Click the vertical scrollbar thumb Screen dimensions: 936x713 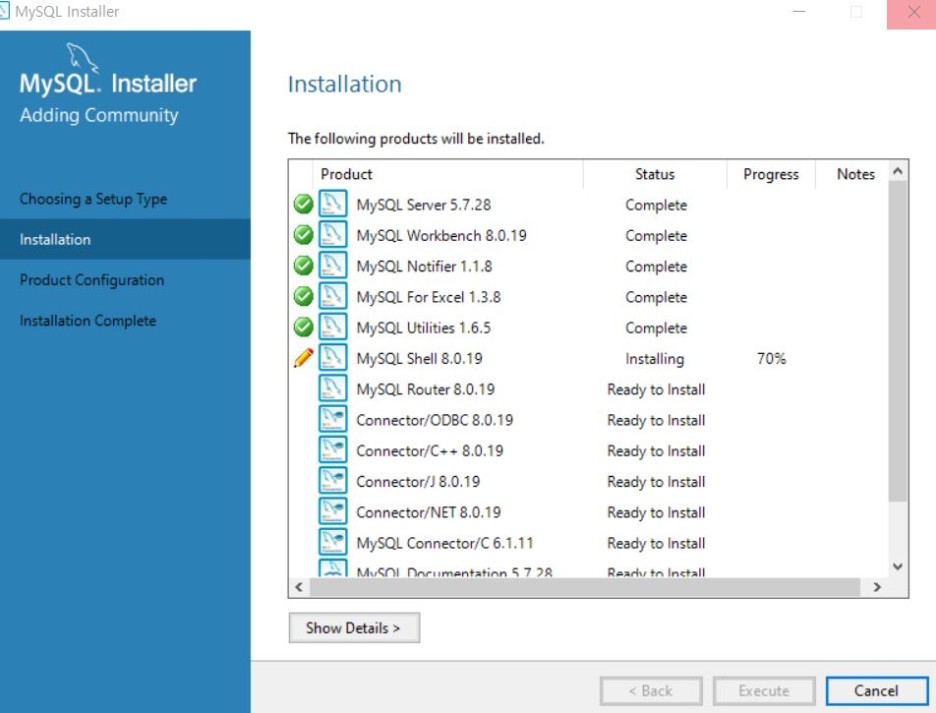coord(897,341)
